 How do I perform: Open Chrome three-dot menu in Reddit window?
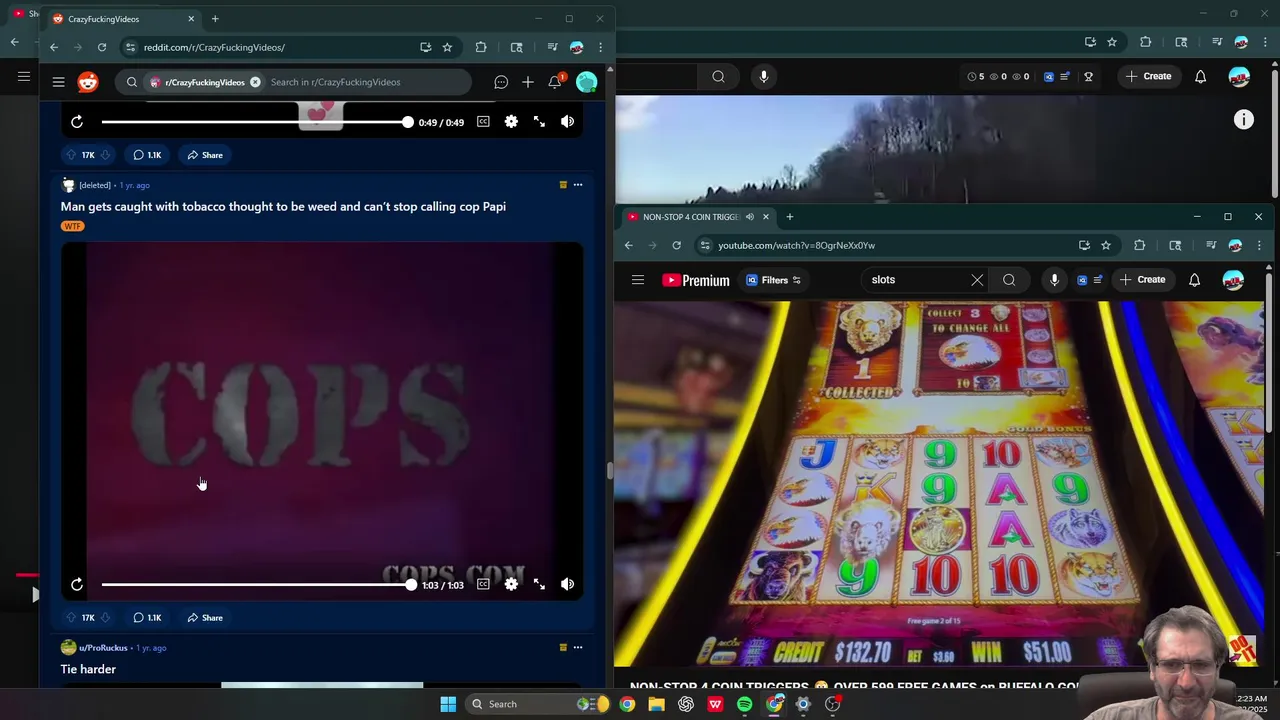600,47
